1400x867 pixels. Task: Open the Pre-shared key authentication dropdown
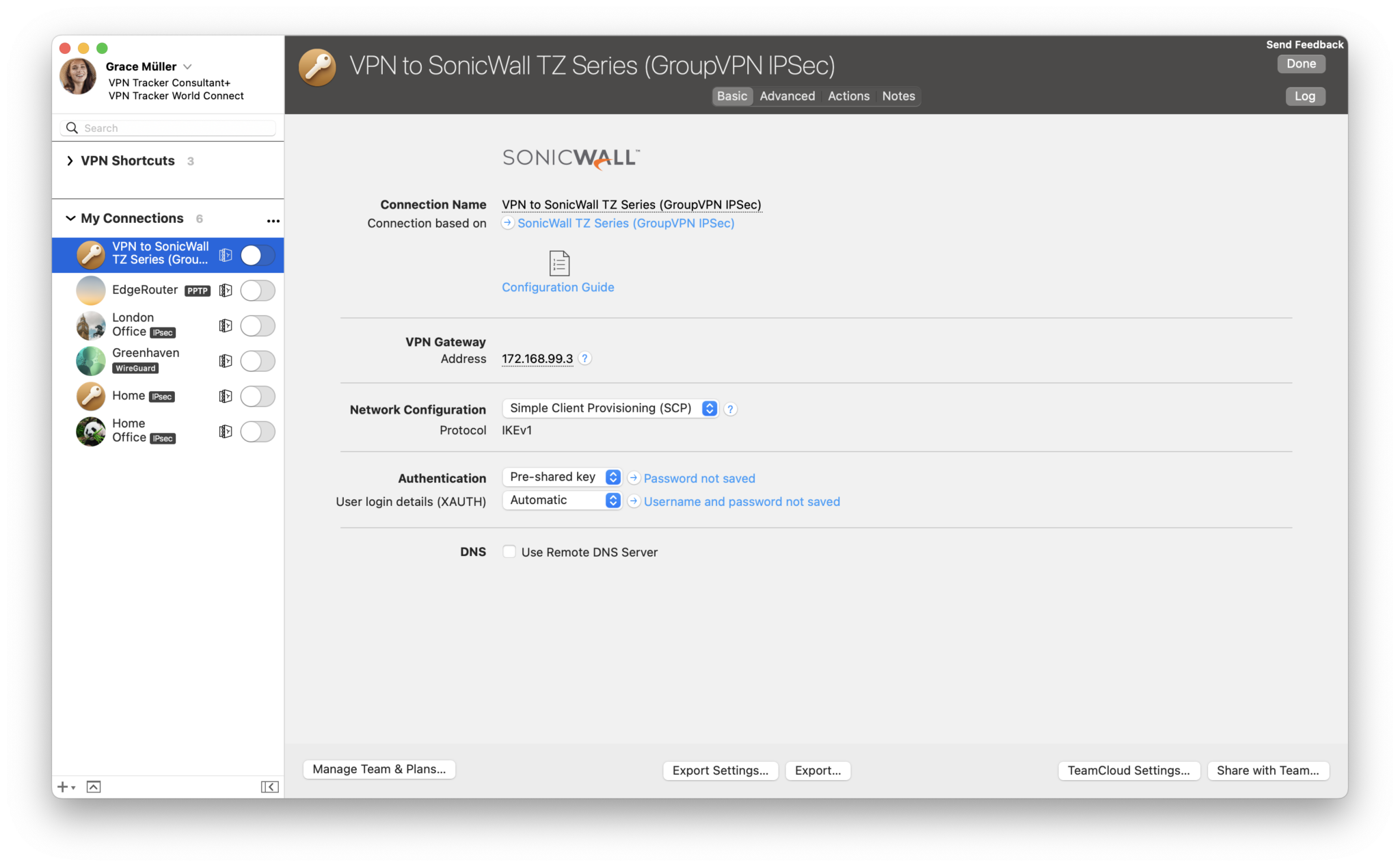coord(612,477)
